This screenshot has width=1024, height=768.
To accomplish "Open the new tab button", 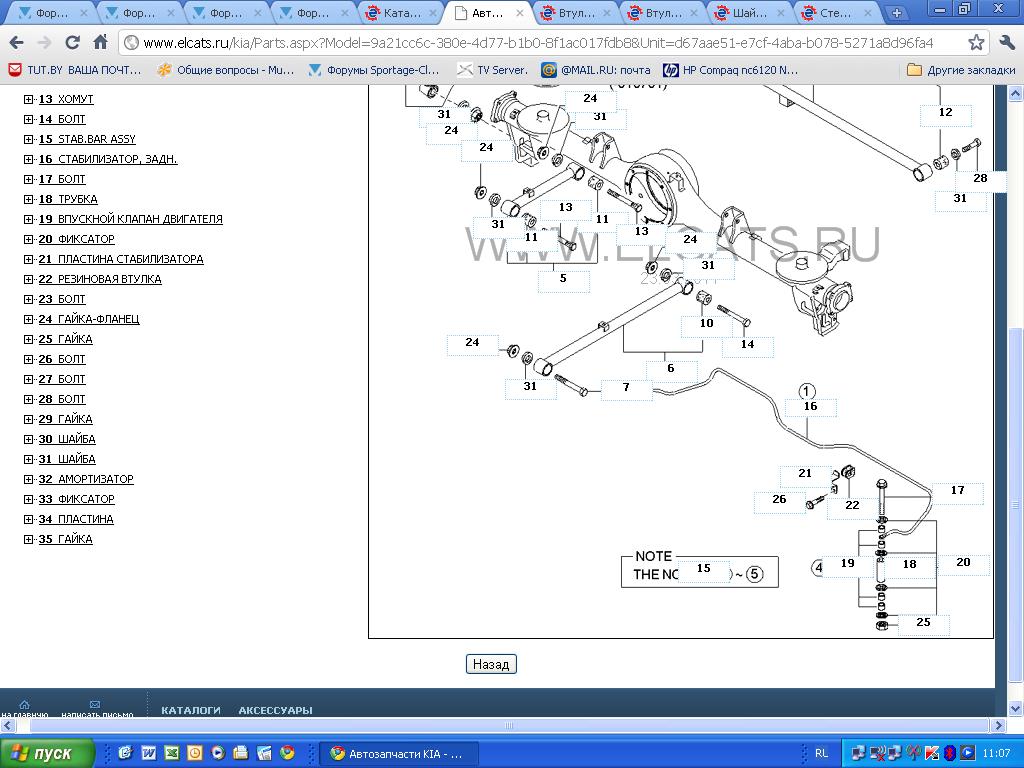I will 896,14.
